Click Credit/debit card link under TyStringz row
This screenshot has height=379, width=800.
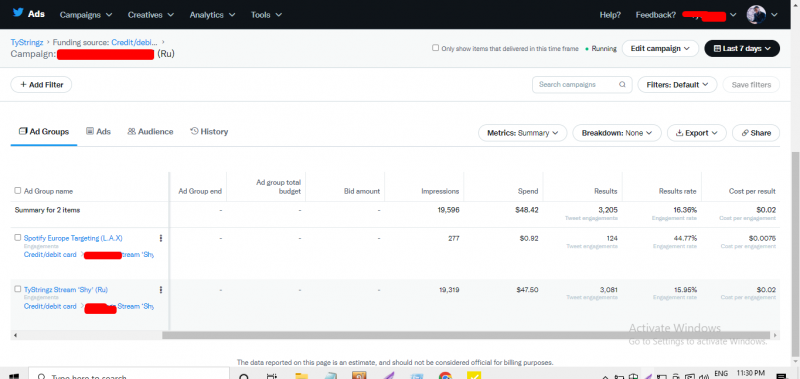pyautogui.click(x=50, y=306)
